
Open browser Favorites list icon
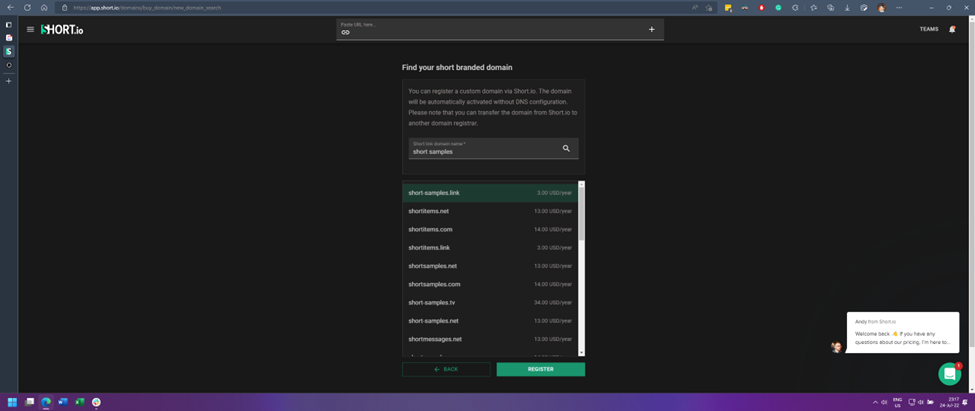tap(813, 8)
